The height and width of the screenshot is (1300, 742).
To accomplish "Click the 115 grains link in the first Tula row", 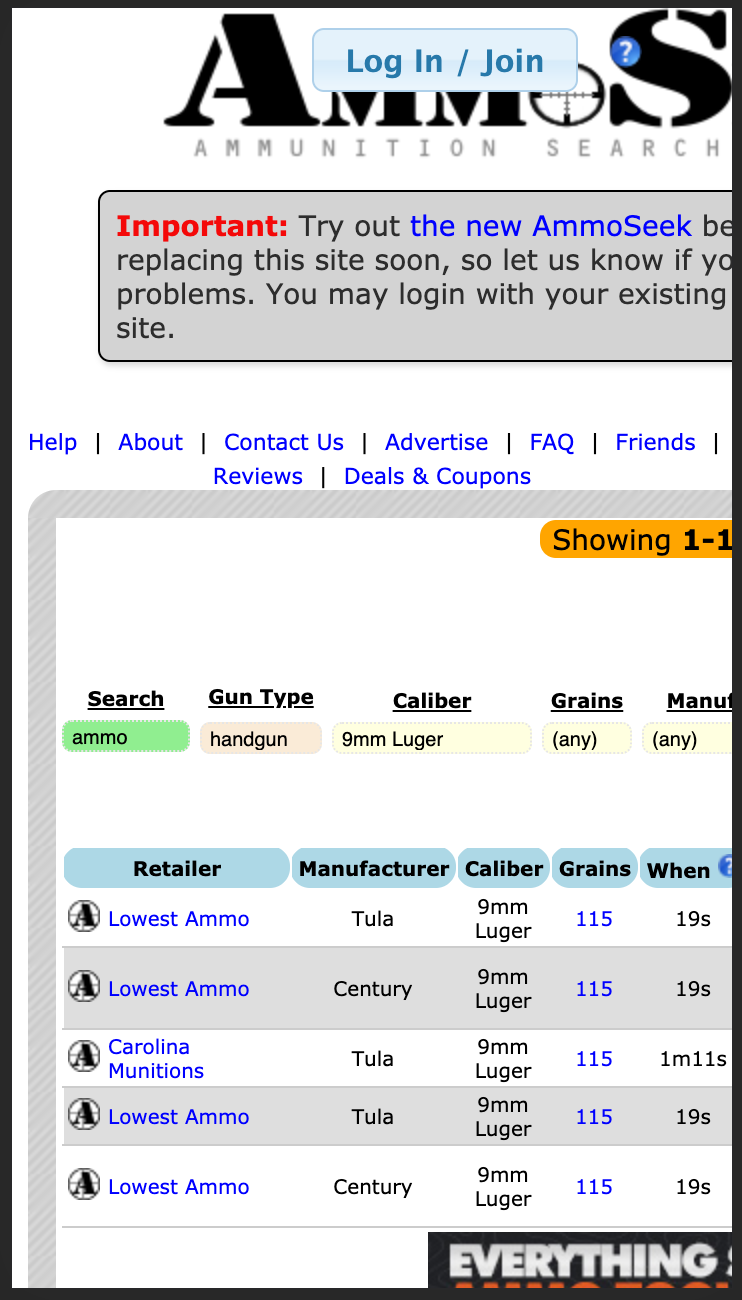I will tap(594, 918).
